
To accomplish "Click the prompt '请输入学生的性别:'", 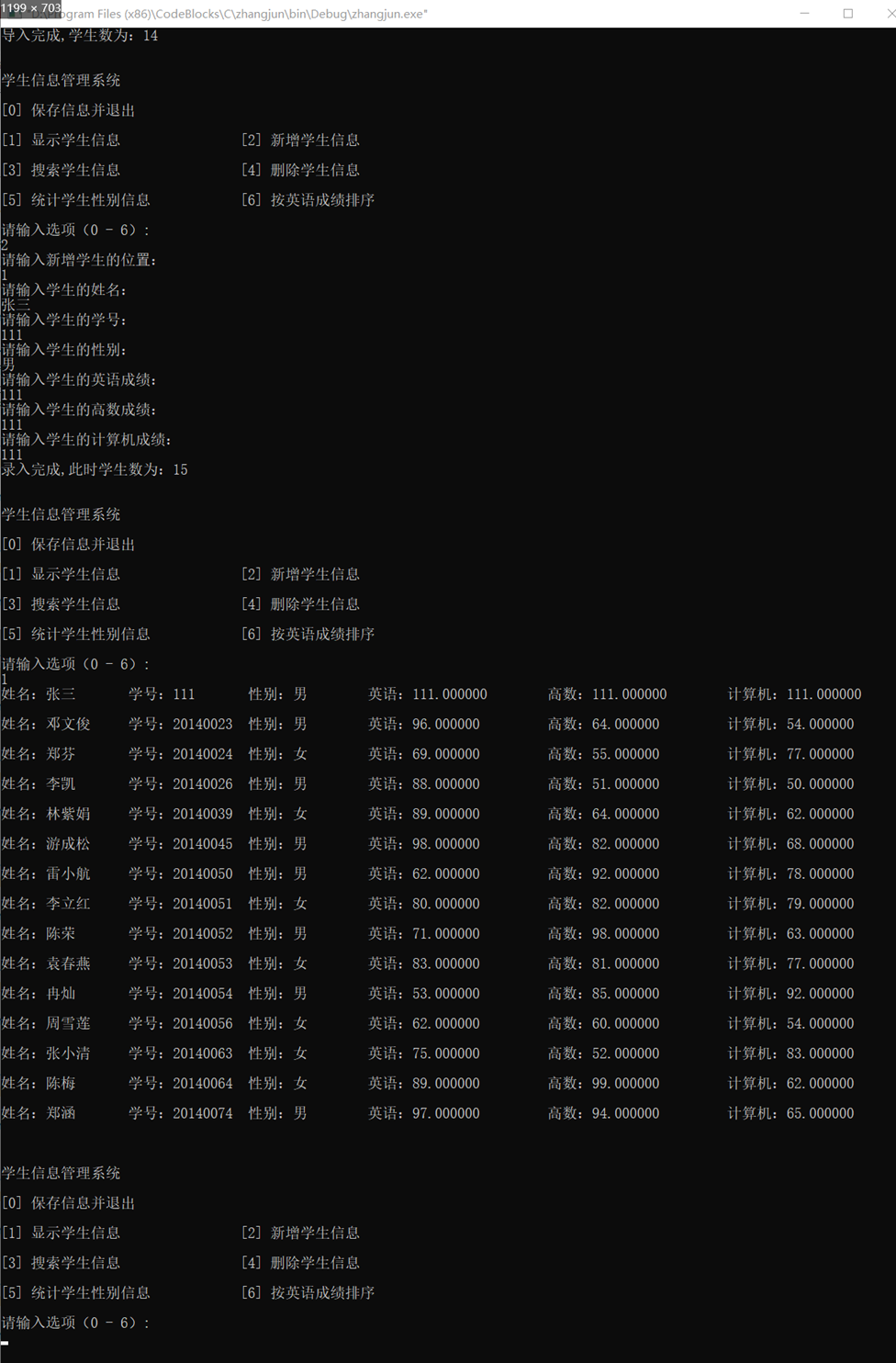I will 64,350.
